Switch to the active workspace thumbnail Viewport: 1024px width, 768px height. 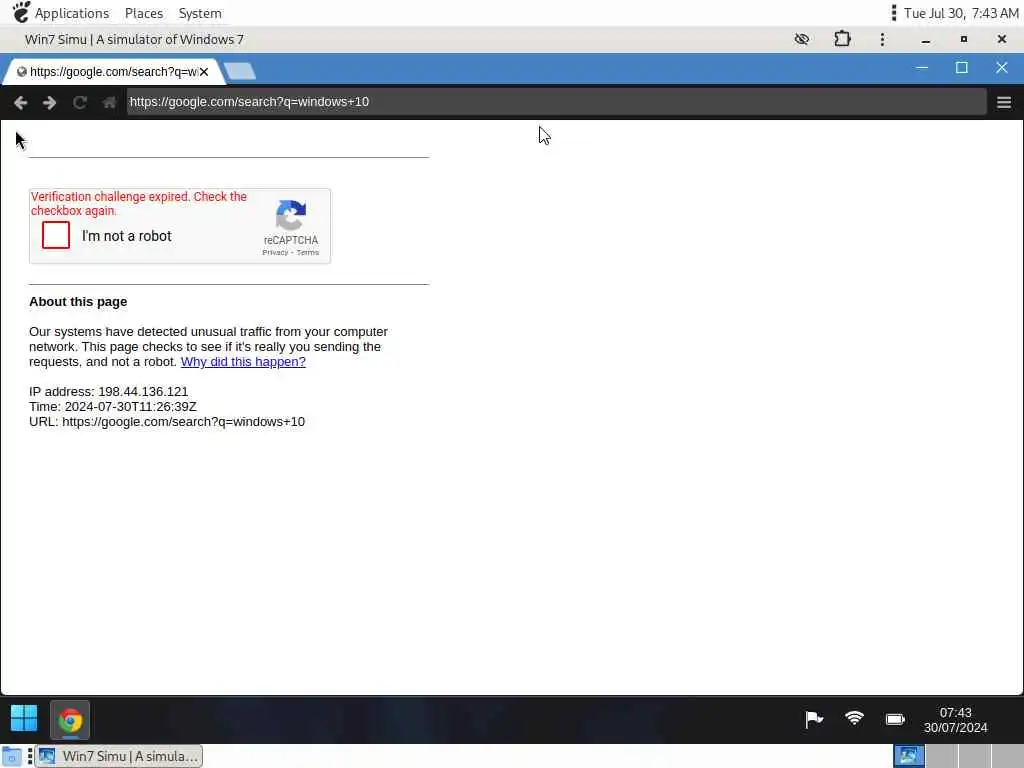pos(908,756)
